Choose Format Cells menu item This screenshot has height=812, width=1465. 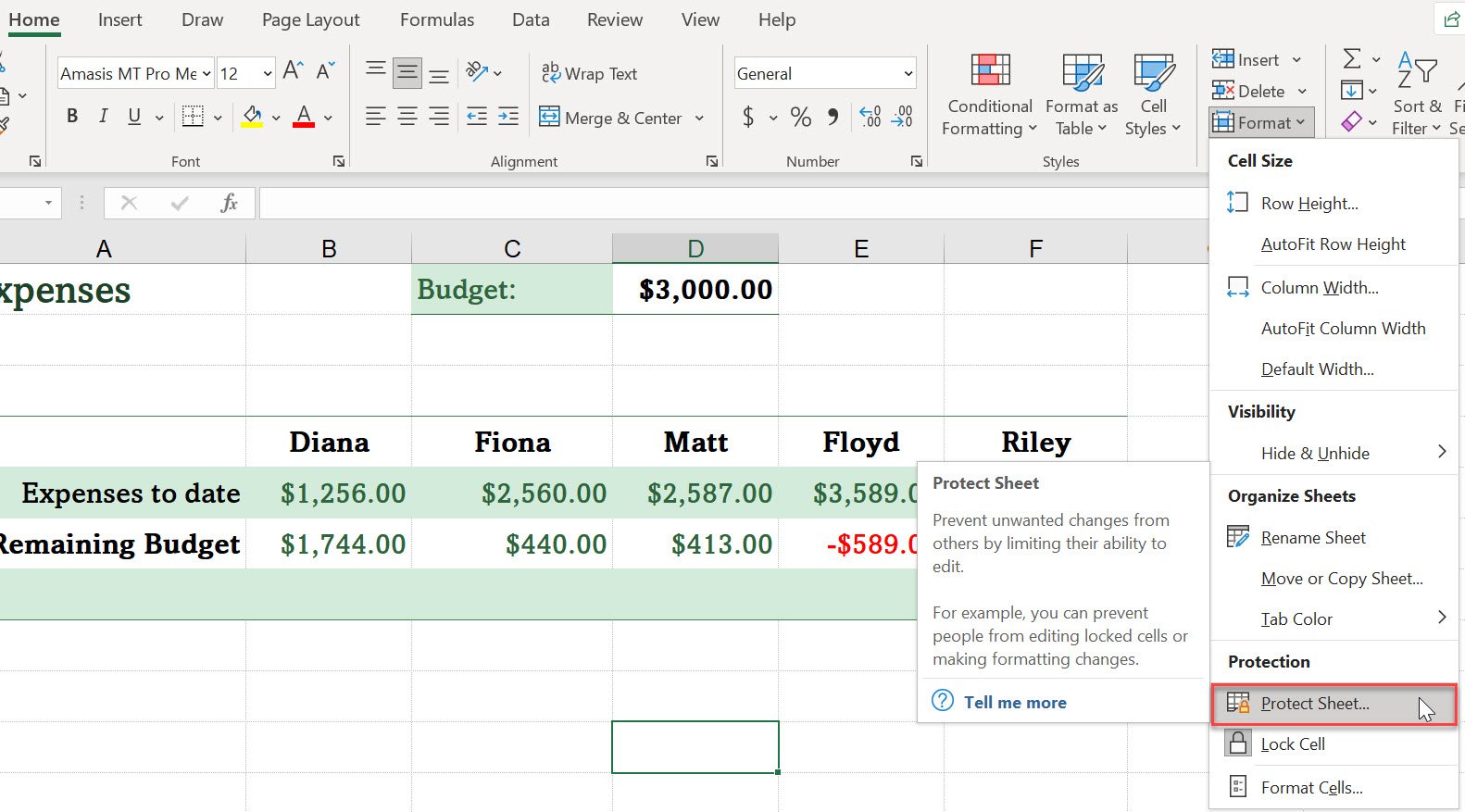pos(1334,787)
